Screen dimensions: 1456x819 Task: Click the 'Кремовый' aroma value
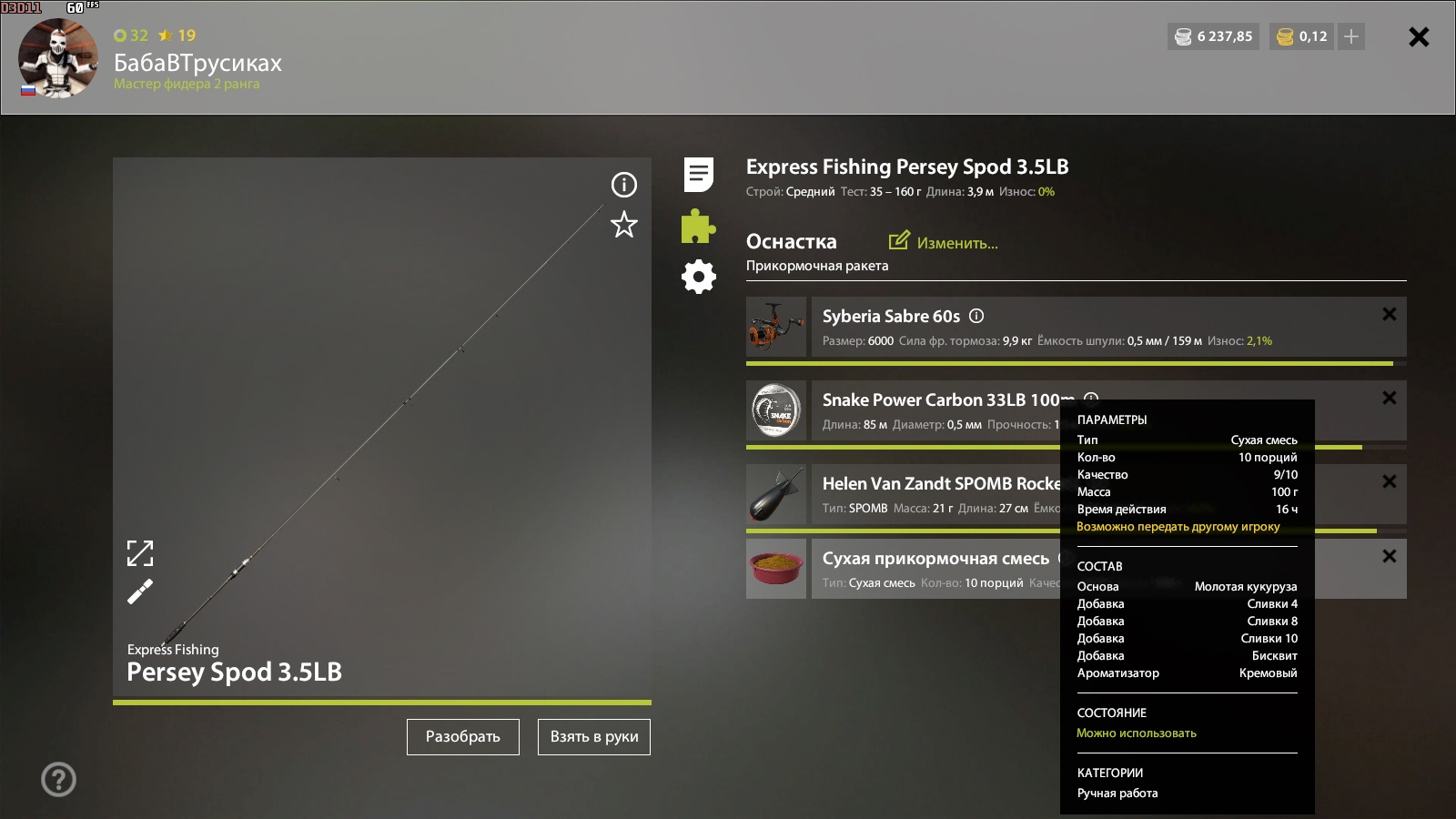pos(1268,672)
